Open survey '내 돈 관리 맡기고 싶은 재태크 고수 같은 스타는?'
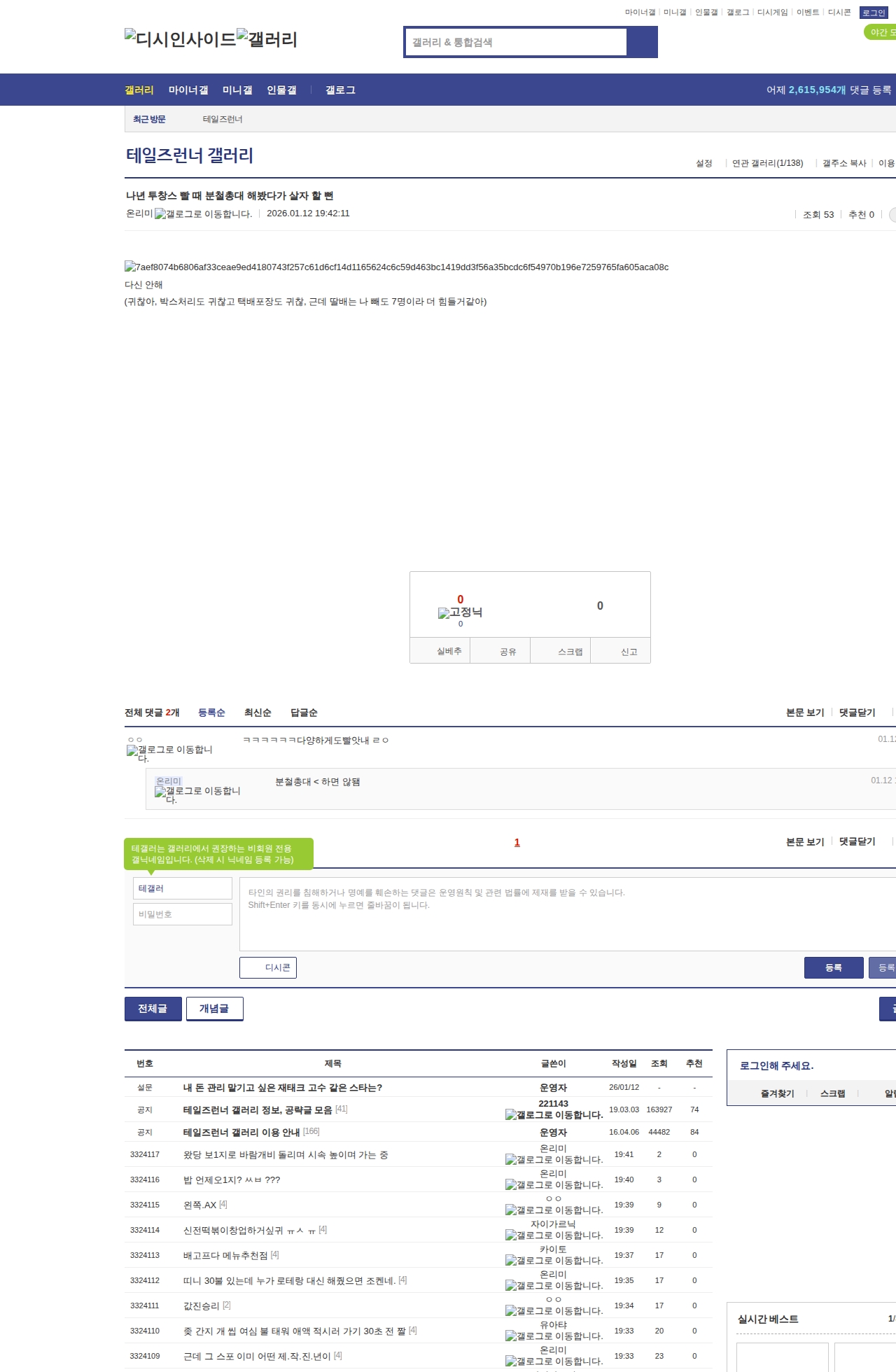 (x=283, y=1087)
